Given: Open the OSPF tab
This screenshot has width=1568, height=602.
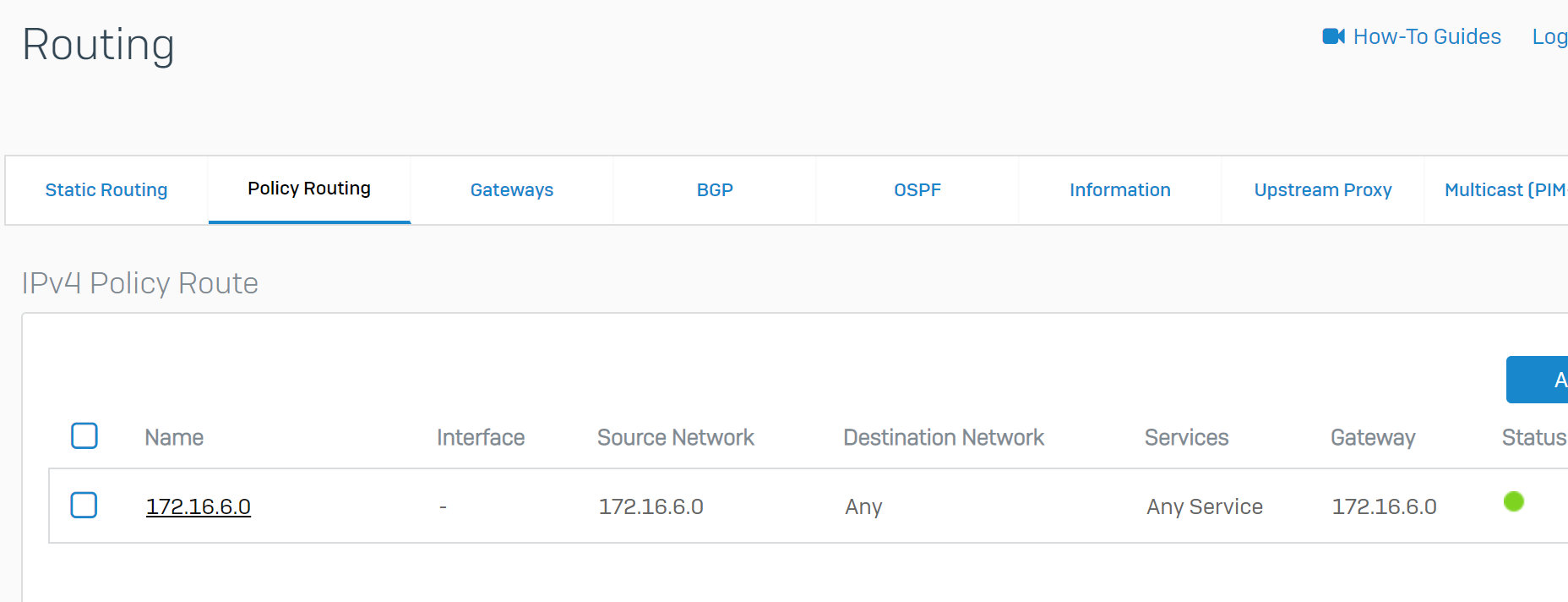Looking at the screenshot, I should (917, 190).
